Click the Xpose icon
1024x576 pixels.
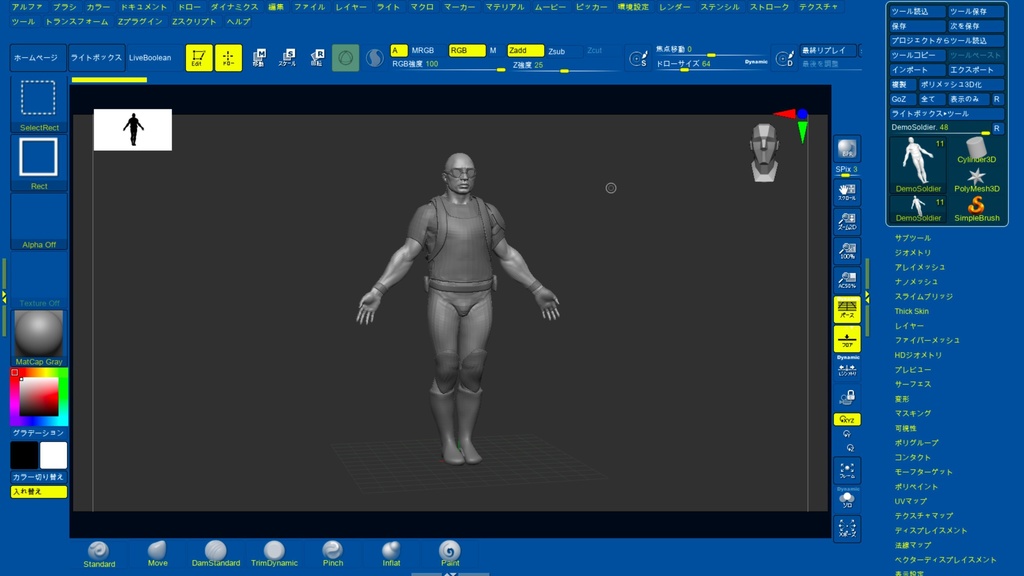pos(847,529)
